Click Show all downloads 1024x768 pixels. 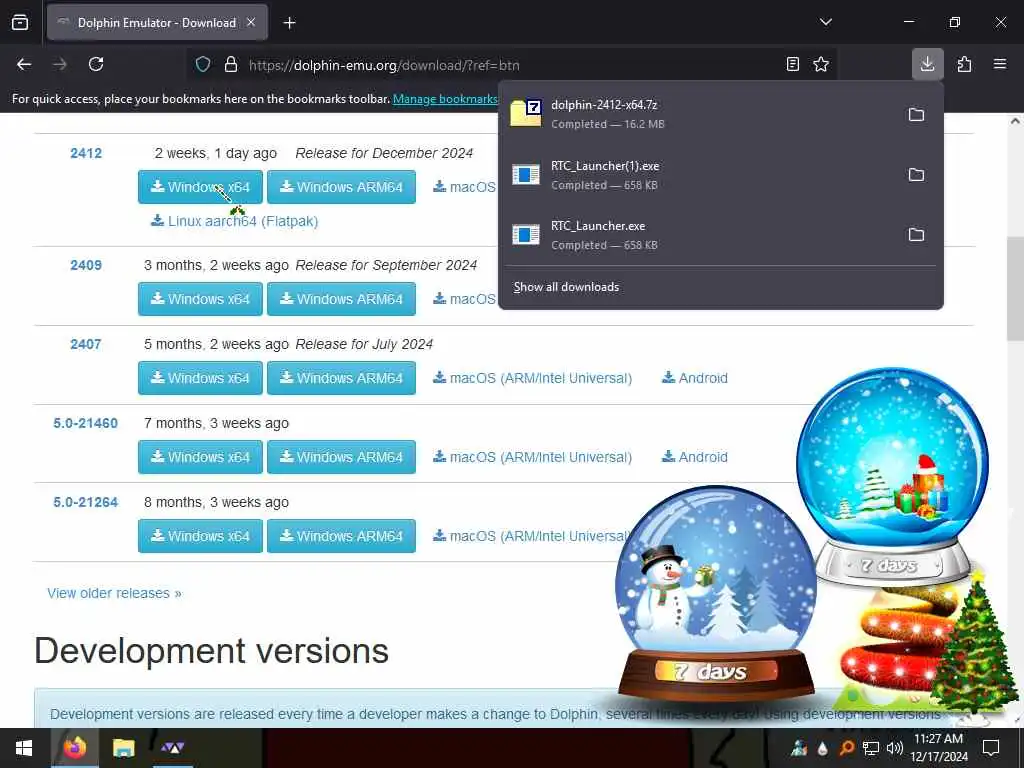[566, 287]
